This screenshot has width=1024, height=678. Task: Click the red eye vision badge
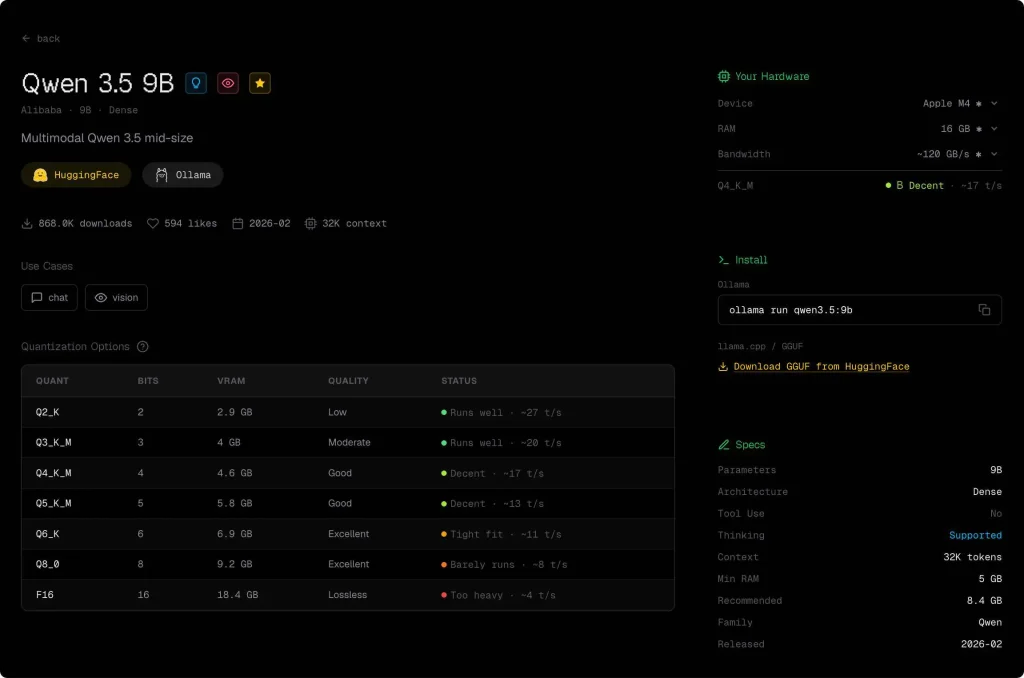228,84
